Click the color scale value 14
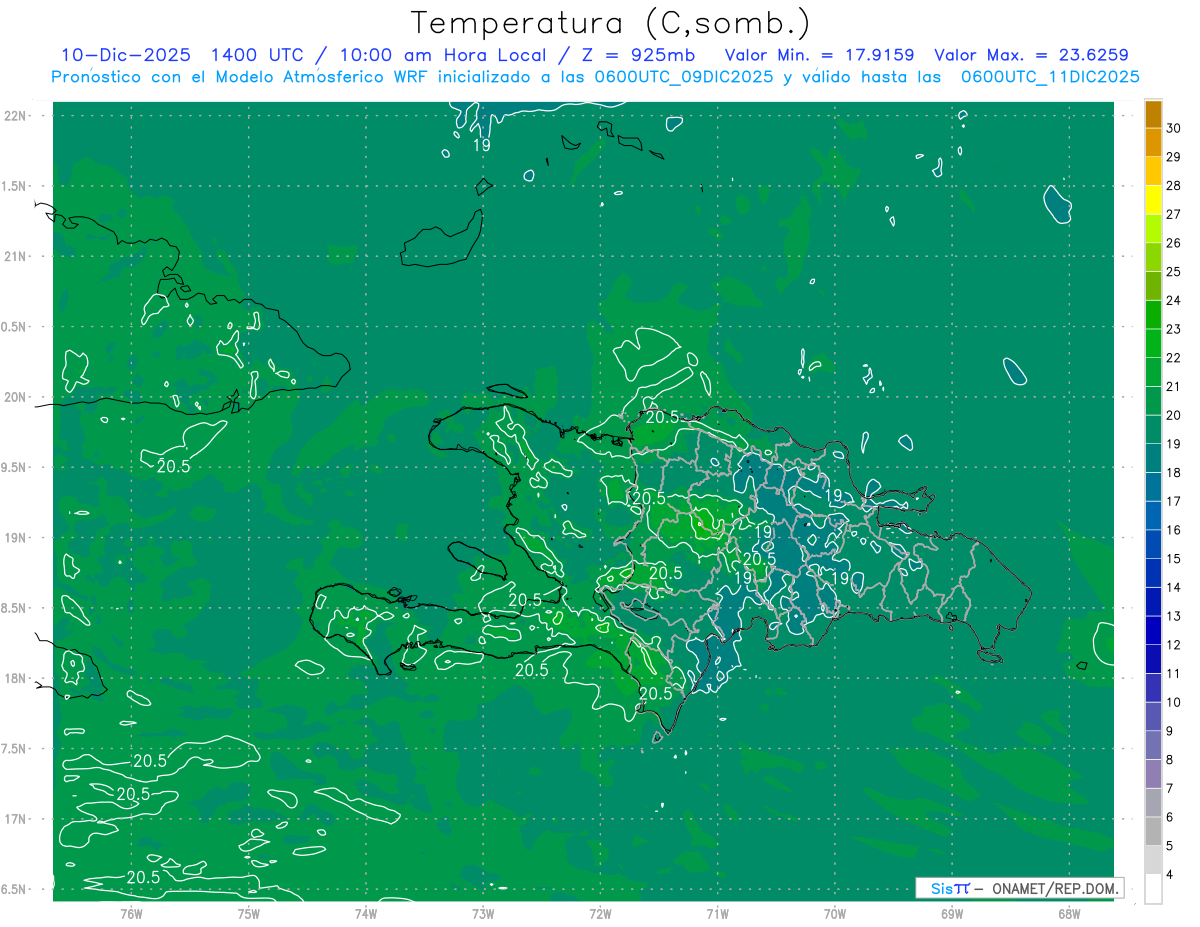Screen dimensions: 1200x927 (x=1174, y=587)
